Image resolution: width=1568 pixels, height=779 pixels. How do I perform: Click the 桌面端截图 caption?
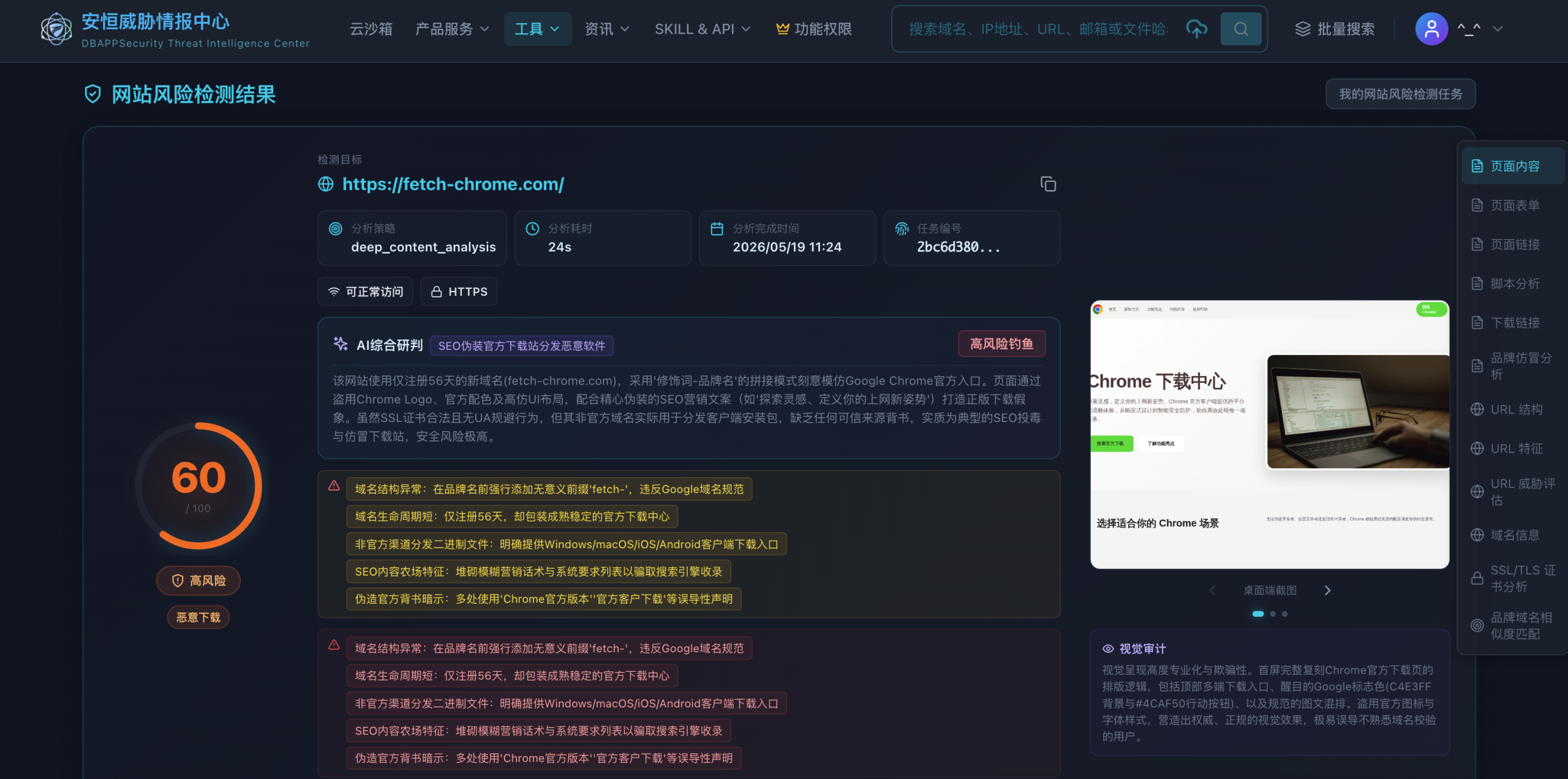coord(1270,590)
